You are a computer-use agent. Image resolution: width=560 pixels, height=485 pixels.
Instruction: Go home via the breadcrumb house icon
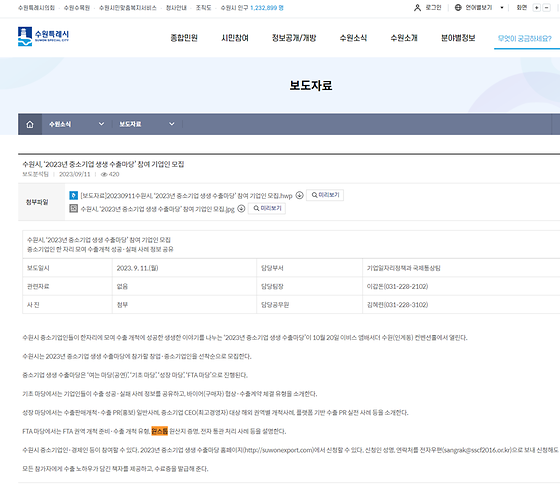tap(30, 124)
